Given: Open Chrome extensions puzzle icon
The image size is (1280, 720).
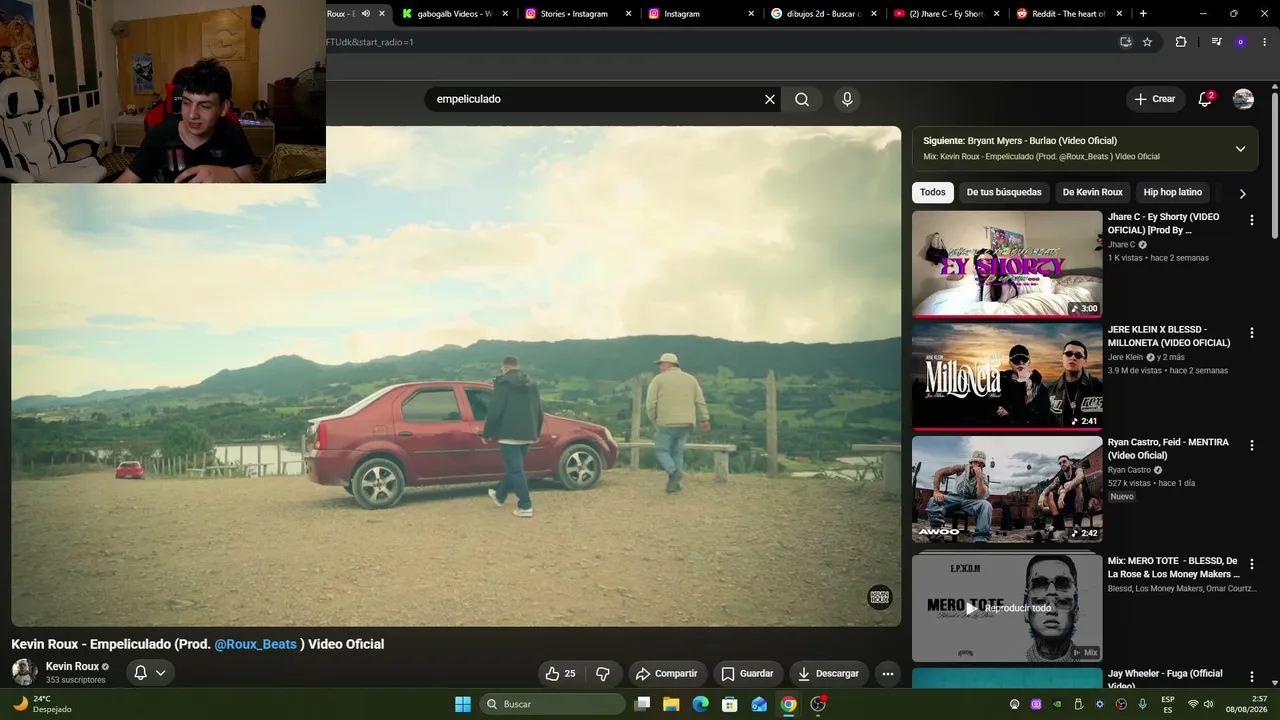Looking at the screenshot, I should 1181,42.
